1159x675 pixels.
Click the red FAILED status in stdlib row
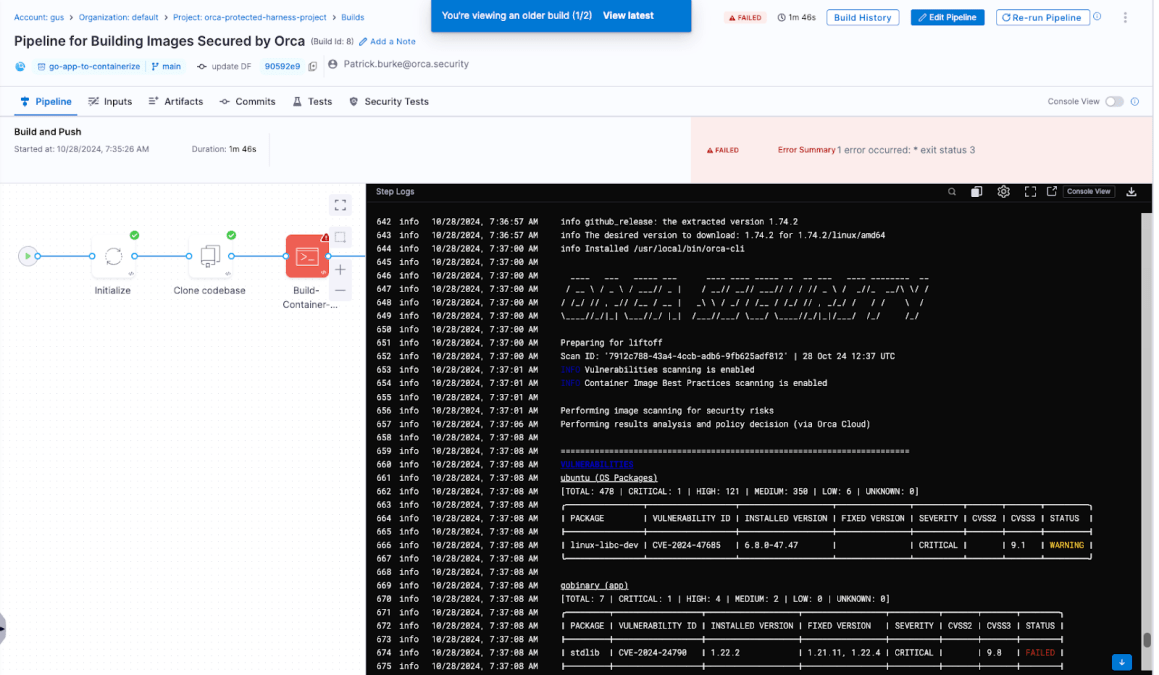point(1039,653)
